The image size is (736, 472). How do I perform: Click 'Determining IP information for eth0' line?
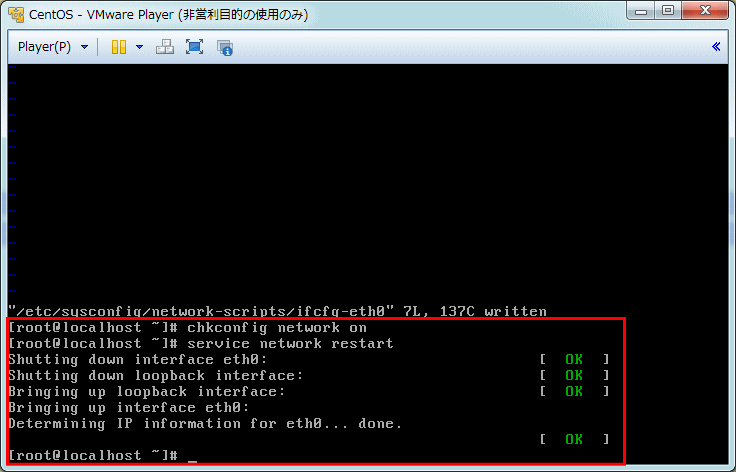pos(204,424)
